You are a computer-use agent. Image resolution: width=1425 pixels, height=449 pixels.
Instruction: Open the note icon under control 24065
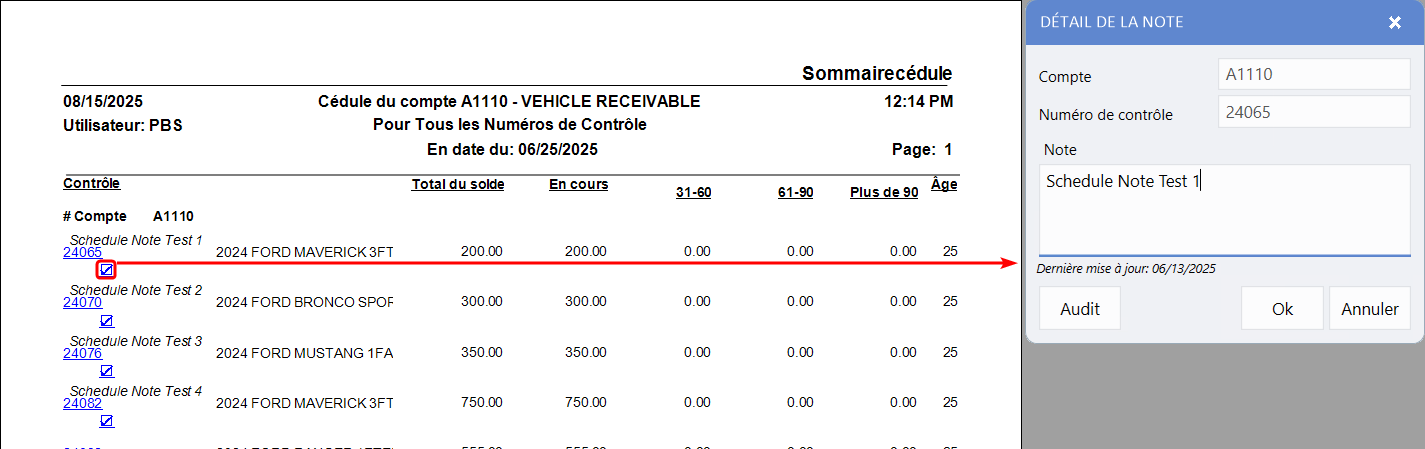(106, 270)
